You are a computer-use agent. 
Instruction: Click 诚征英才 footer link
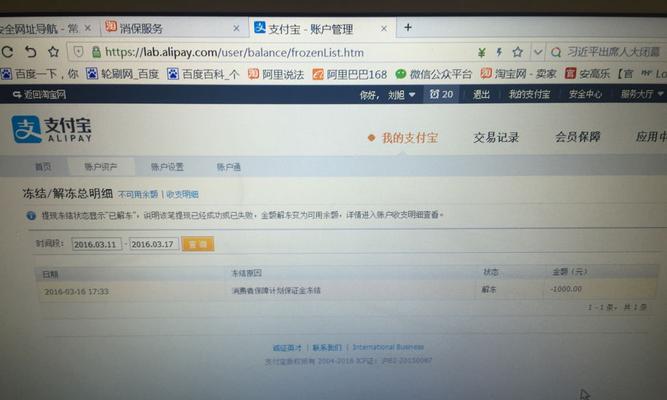tap(287, 348)
